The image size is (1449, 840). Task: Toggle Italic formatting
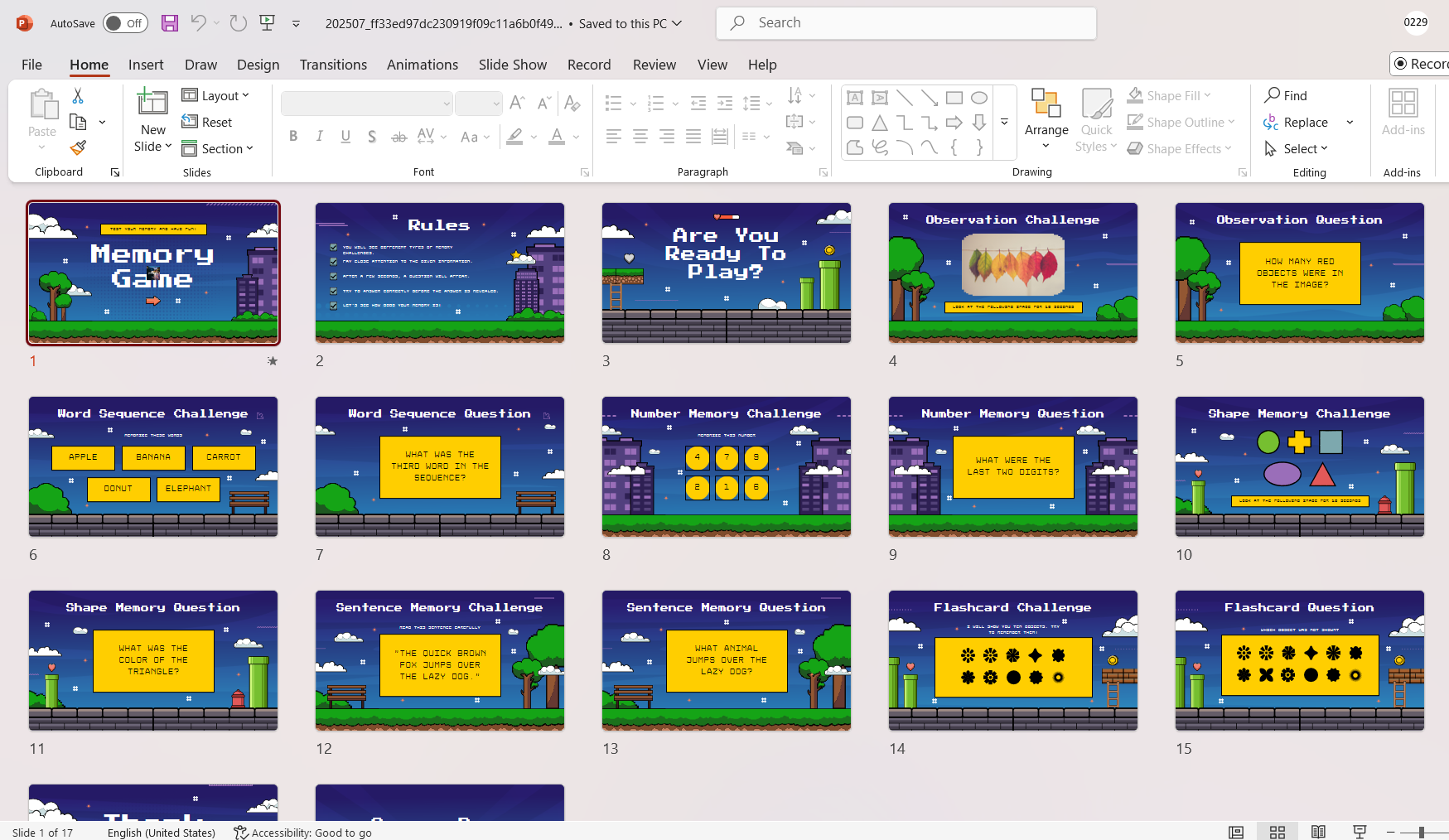click(320, 137)
